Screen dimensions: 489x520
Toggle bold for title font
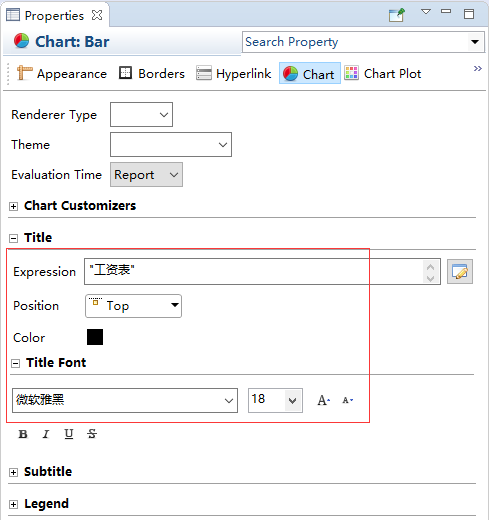[23, 434]
